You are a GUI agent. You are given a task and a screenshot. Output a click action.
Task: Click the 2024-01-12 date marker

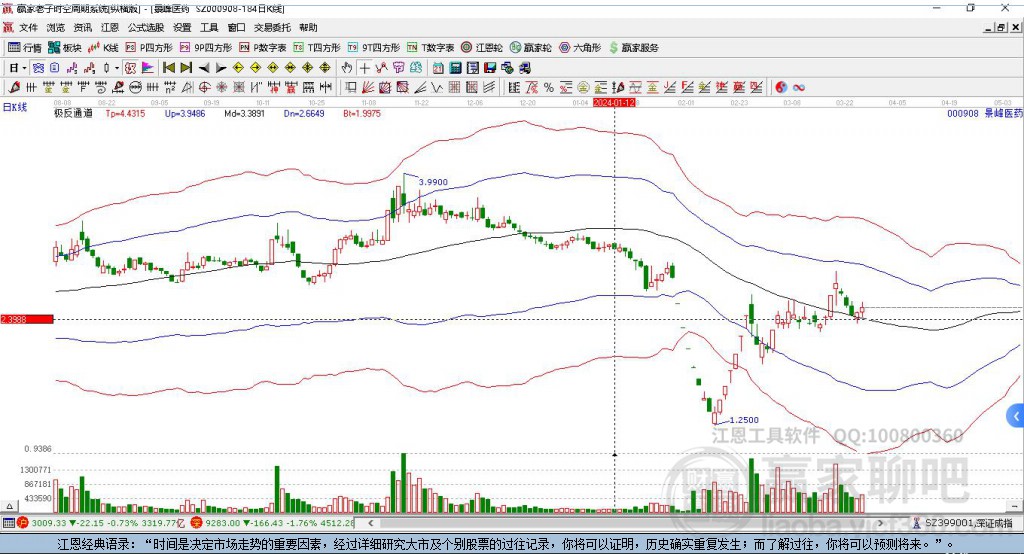[614, 103]
